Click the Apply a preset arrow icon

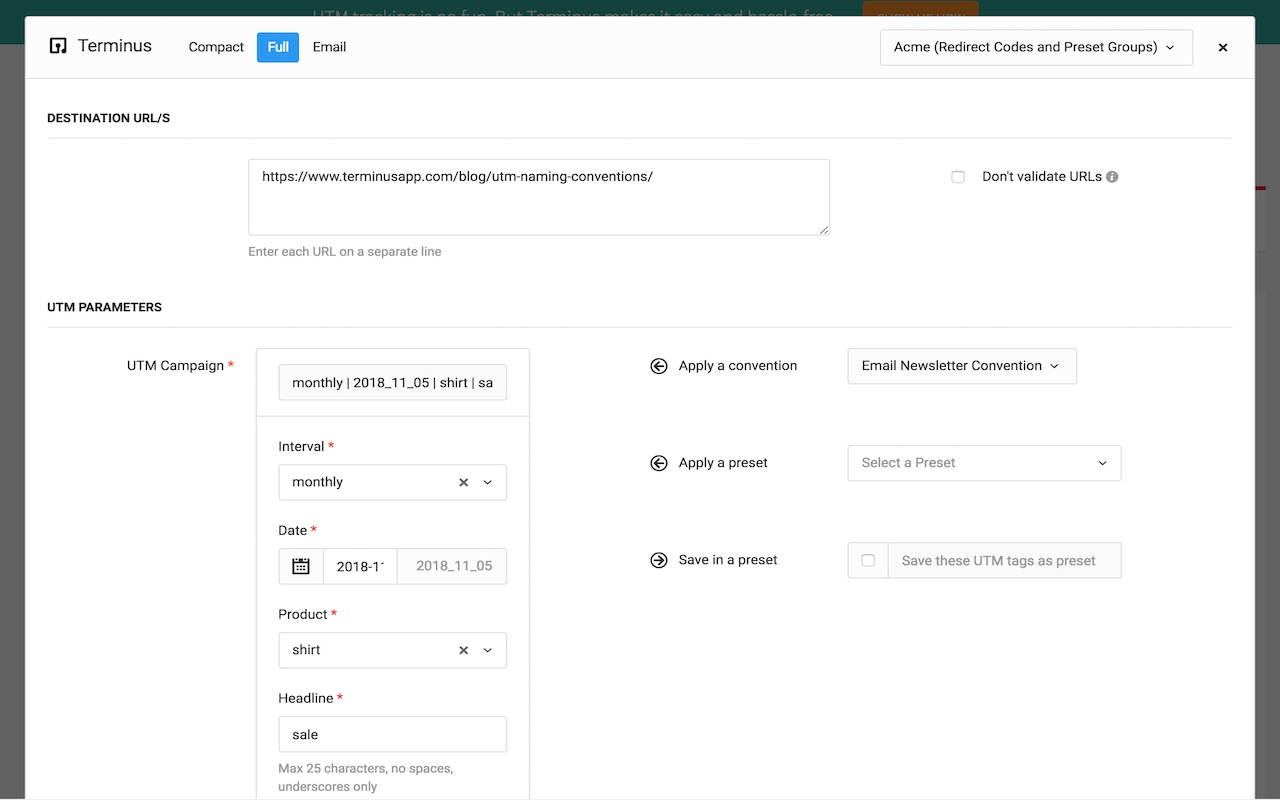point(658,463)
